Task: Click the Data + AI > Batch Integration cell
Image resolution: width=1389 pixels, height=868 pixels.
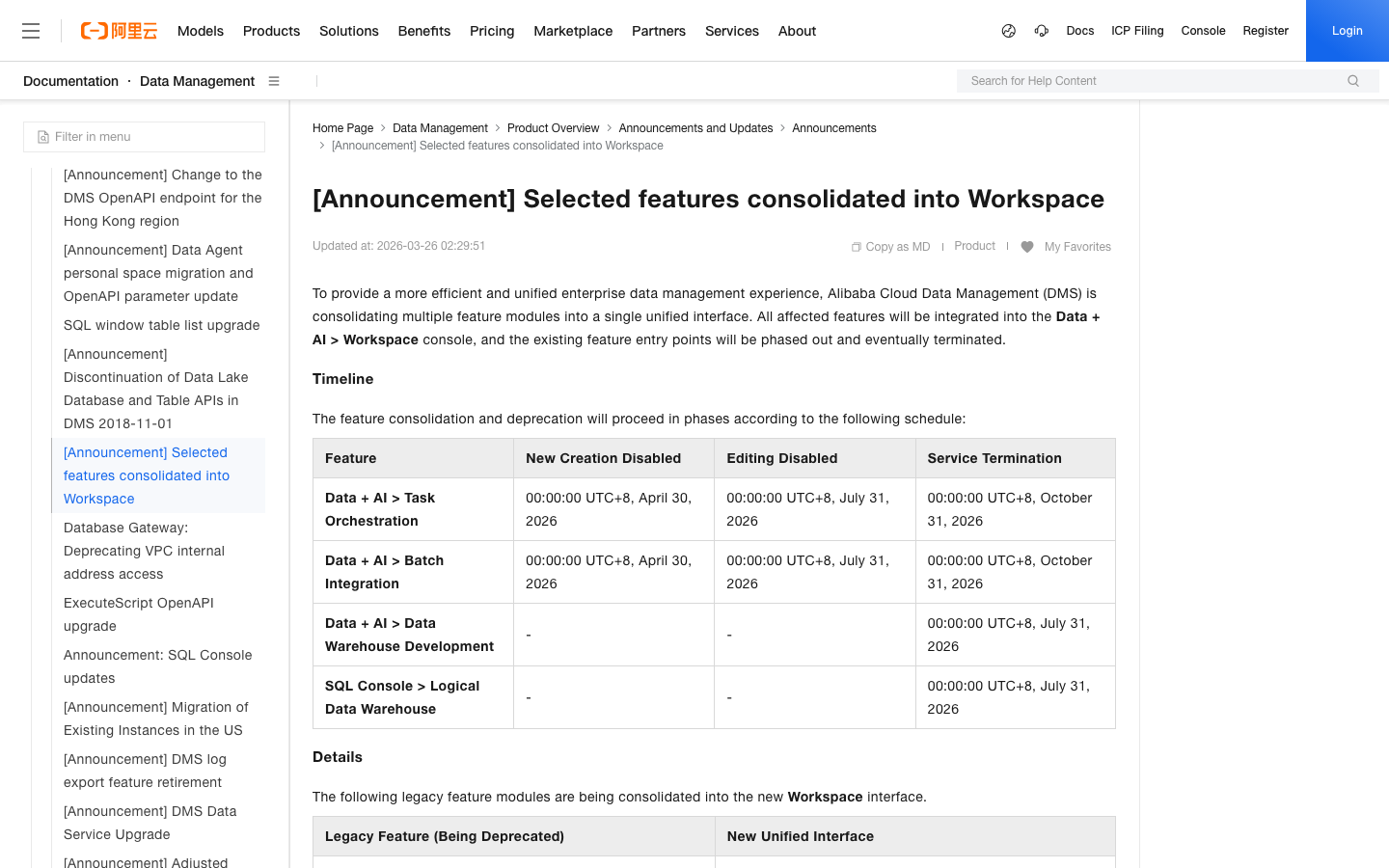Action: tap(413, 572)
